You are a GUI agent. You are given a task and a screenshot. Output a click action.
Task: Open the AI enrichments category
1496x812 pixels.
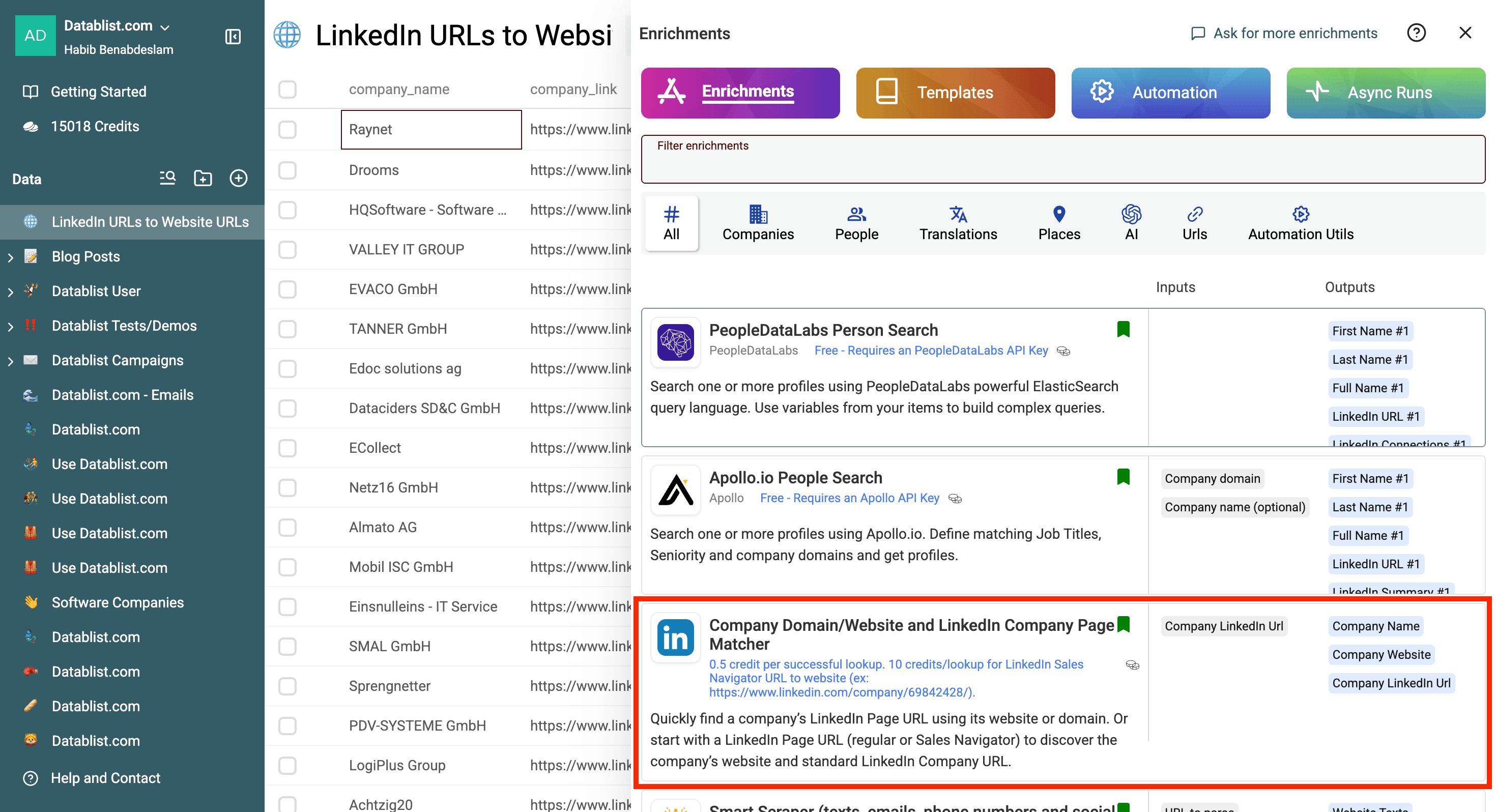coord(1130,222)
